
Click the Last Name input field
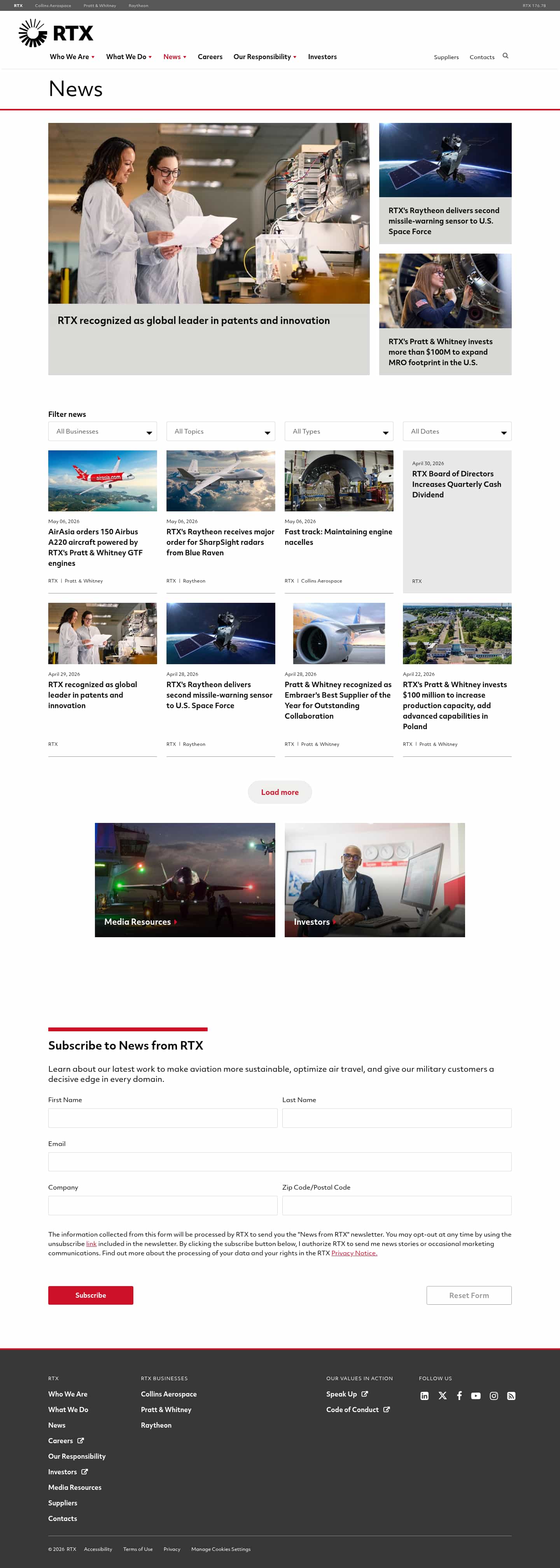pos(397,1118)
